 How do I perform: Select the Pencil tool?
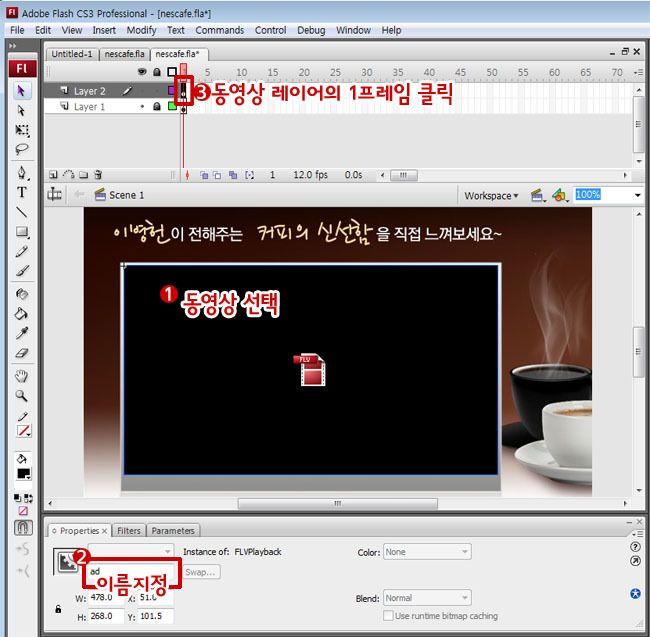tap(22, 251)
